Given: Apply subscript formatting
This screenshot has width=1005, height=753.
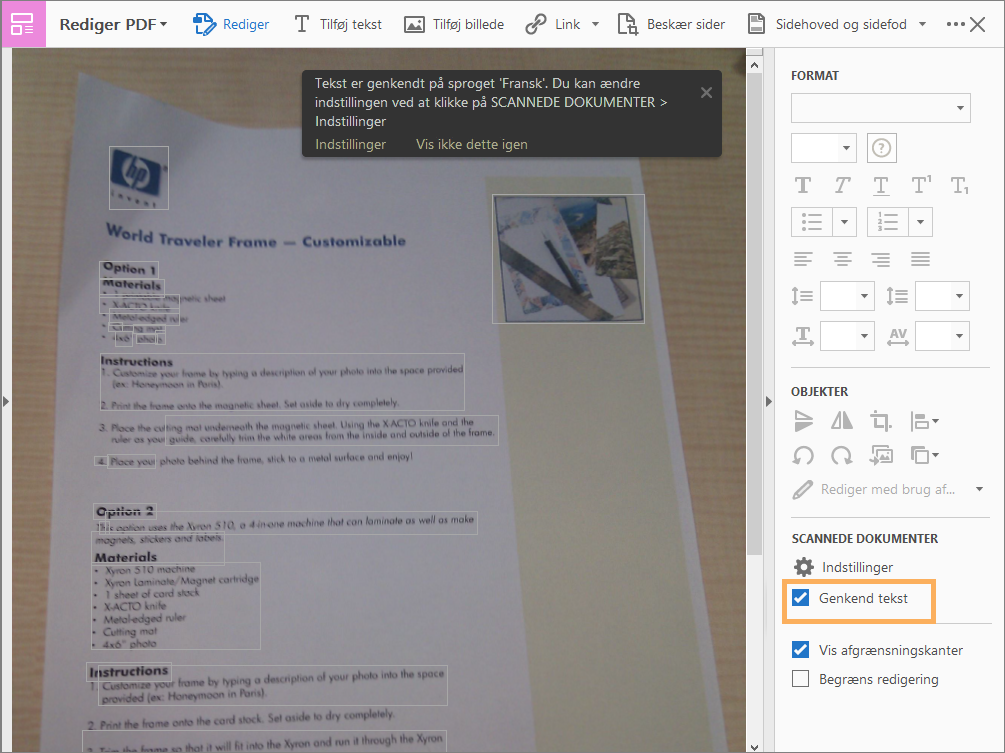Looking at the screenshot, I should click(959, 185).
